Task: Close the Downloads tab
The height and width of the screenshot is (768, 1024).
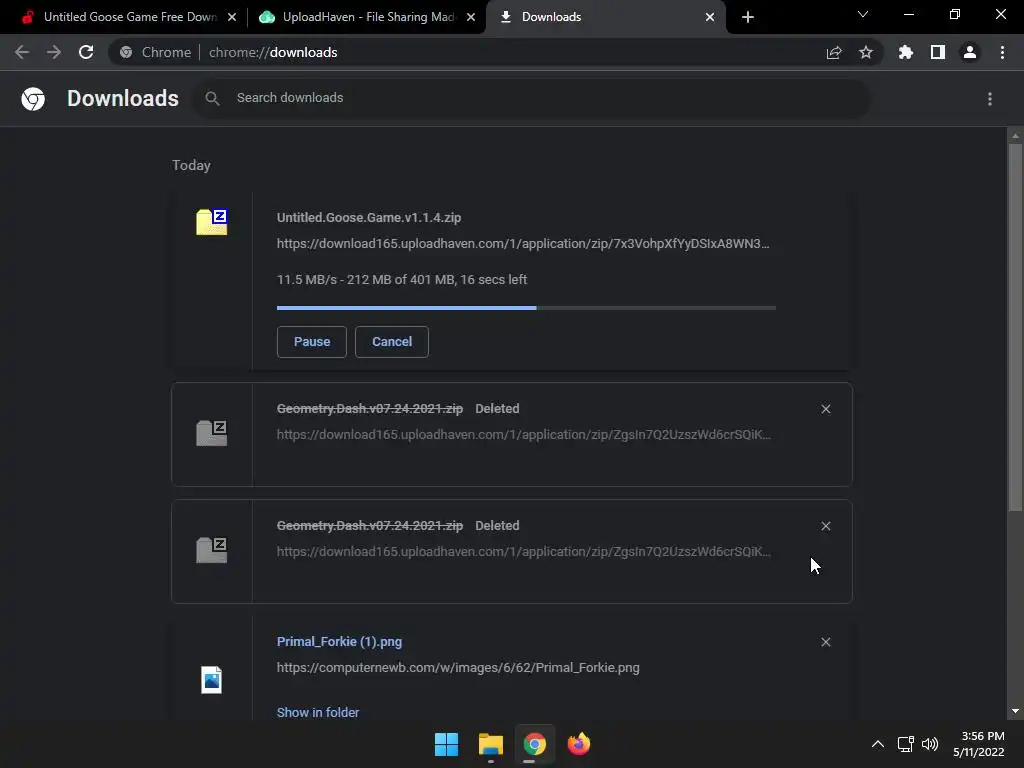Action: [710, 17]
